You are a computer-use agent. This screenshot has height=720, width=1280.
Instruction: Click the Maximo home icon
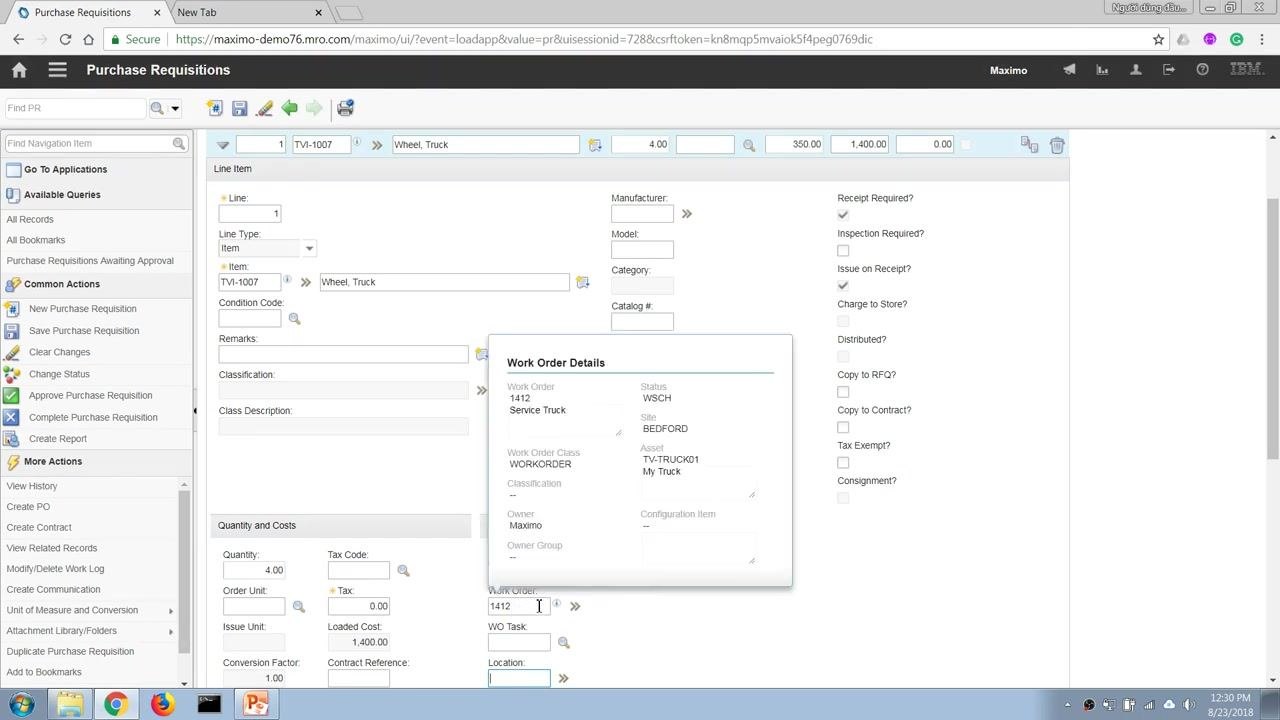[19, 70]
